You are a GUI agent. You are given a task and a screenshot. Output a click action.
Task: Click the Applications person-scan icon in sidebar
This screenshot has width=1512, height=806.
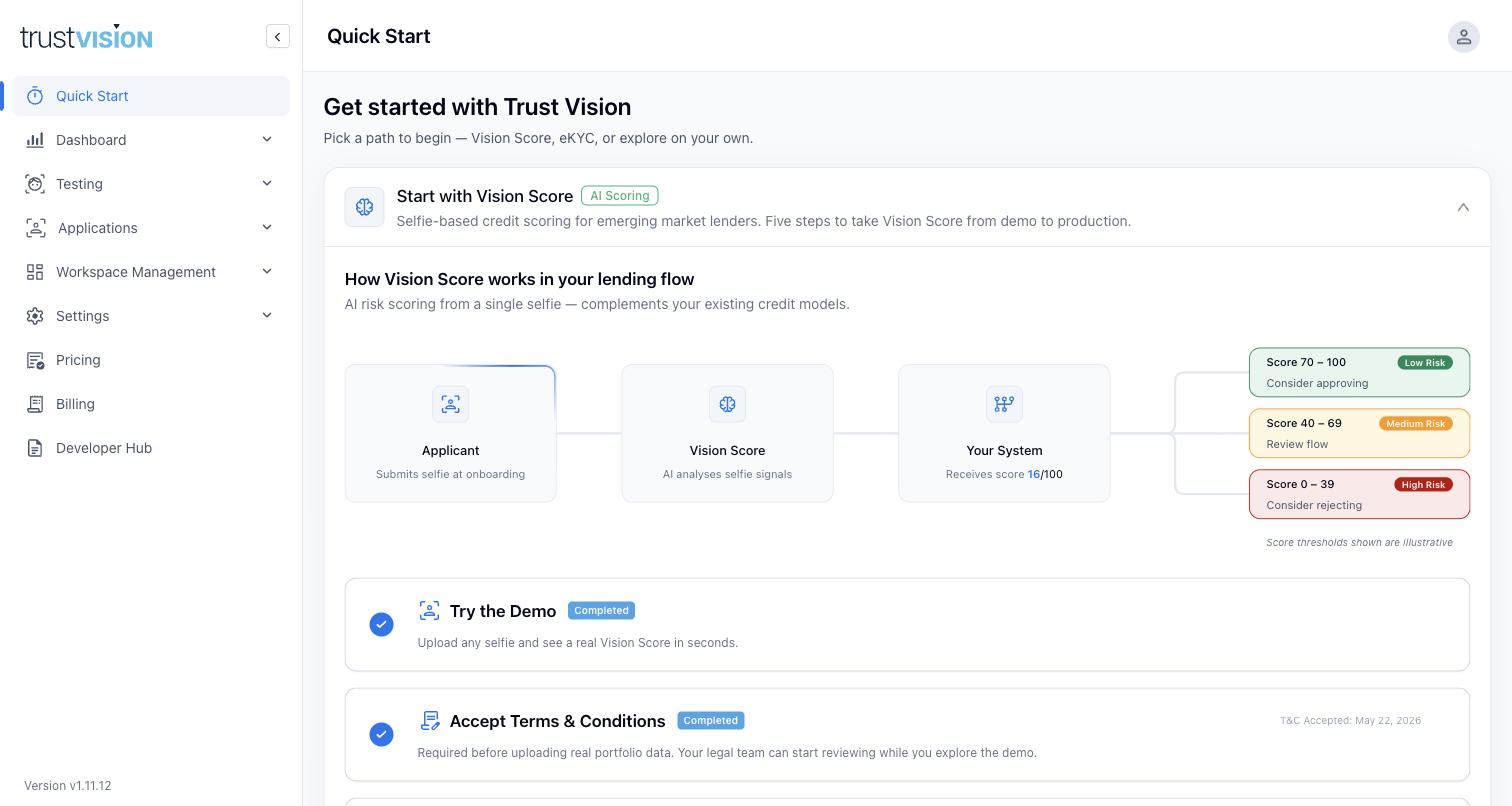tap(36, 228)
